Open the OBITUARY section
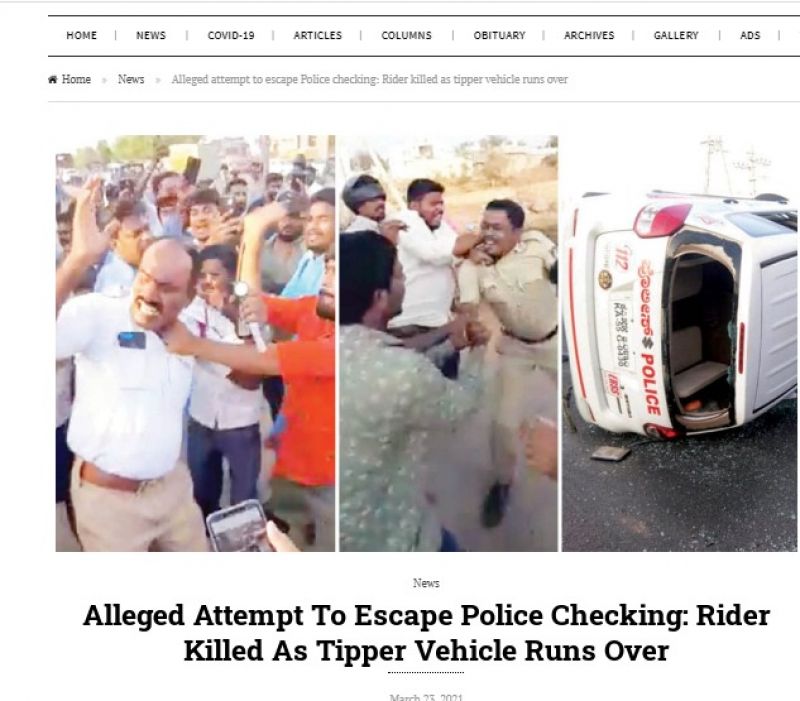800x701 pixels. 499,35
